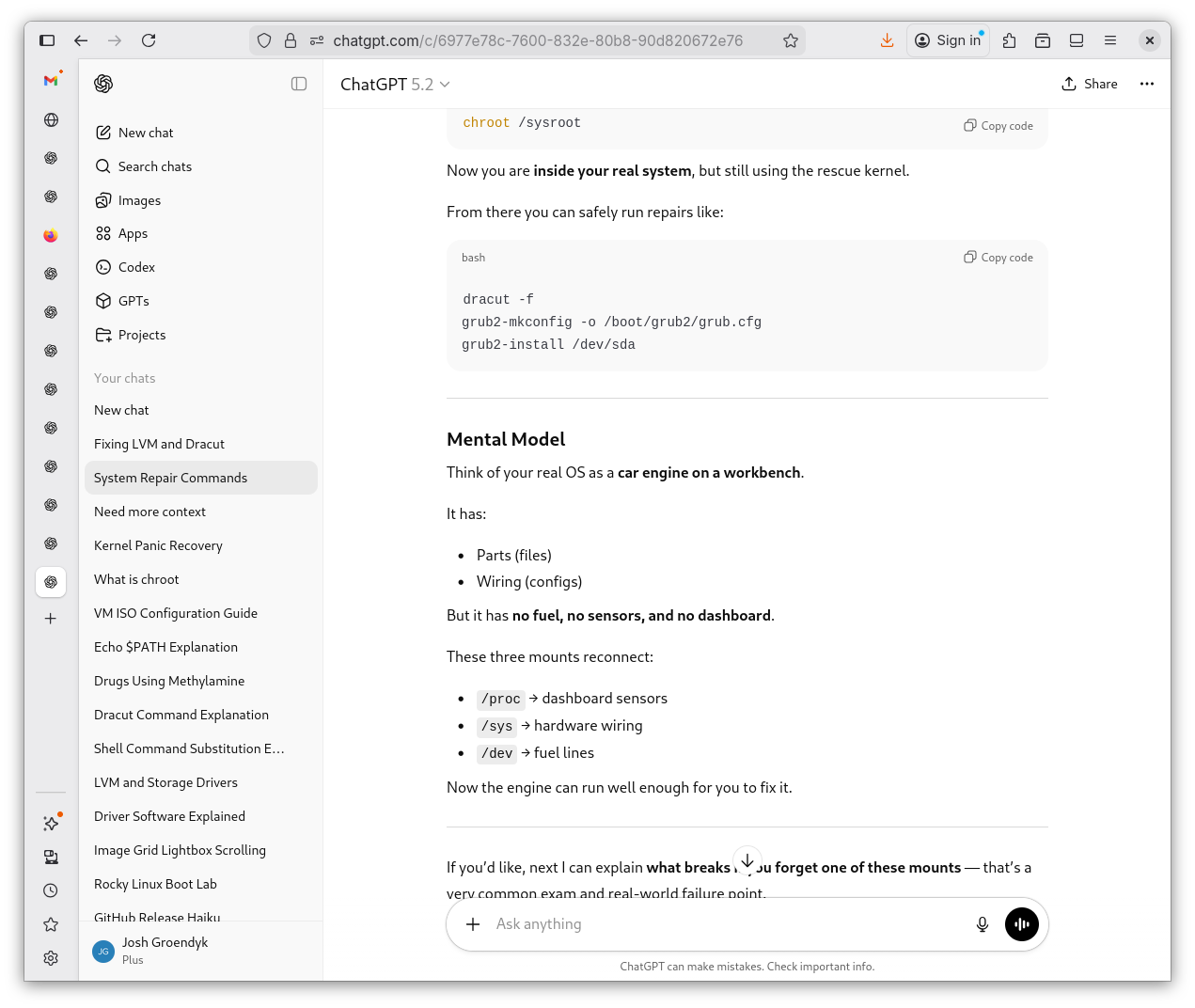This screenshot has width=1195, height=1008.
Task: Open the Josh Groendyk account menu
Action: tap(165, 950)
